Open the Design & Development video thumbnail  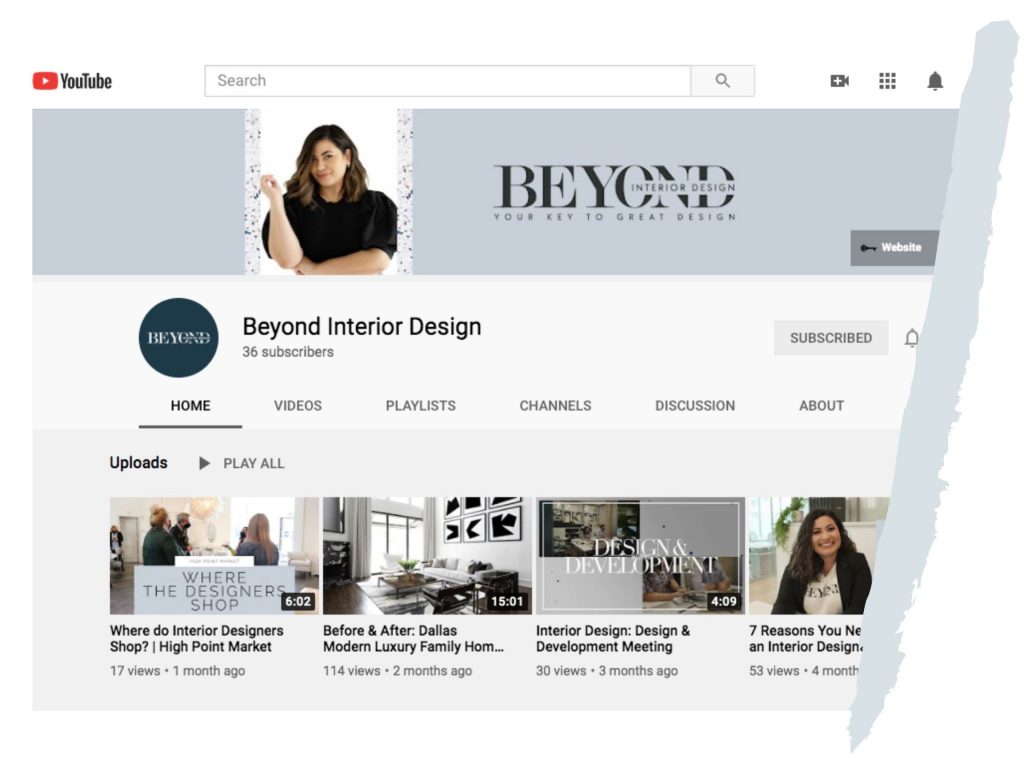click(x=640, y=556)
